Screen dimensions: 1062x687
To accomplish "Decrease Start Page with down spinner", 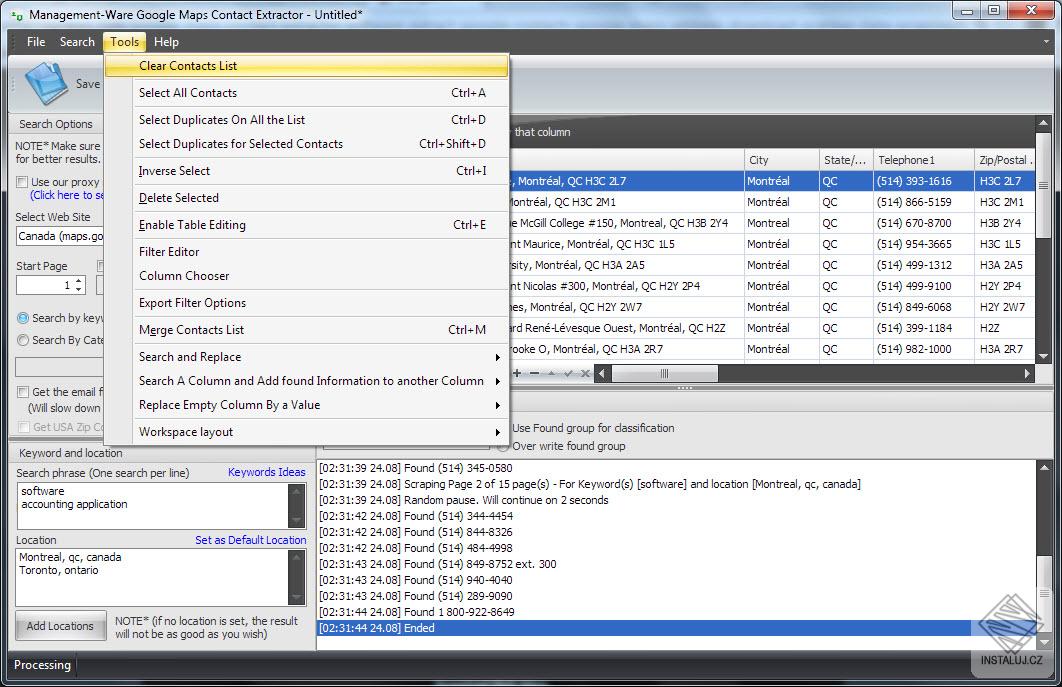I will [x=79, y=289].
